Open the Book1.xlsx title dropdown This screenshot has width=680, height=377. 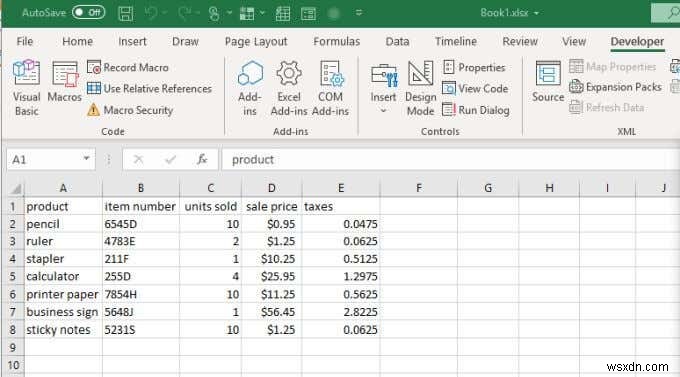(x=536, y=13)
